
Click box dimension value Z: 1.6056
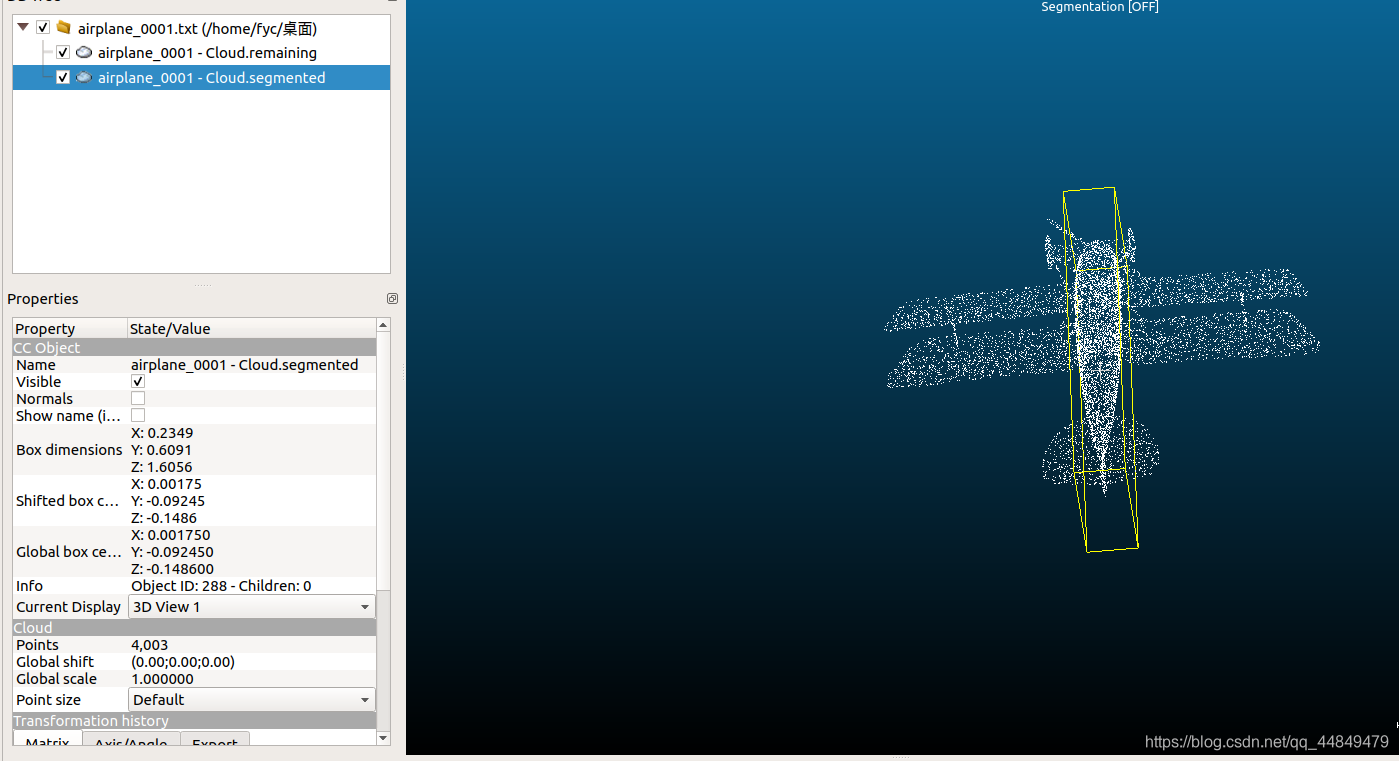click(162, 467)
